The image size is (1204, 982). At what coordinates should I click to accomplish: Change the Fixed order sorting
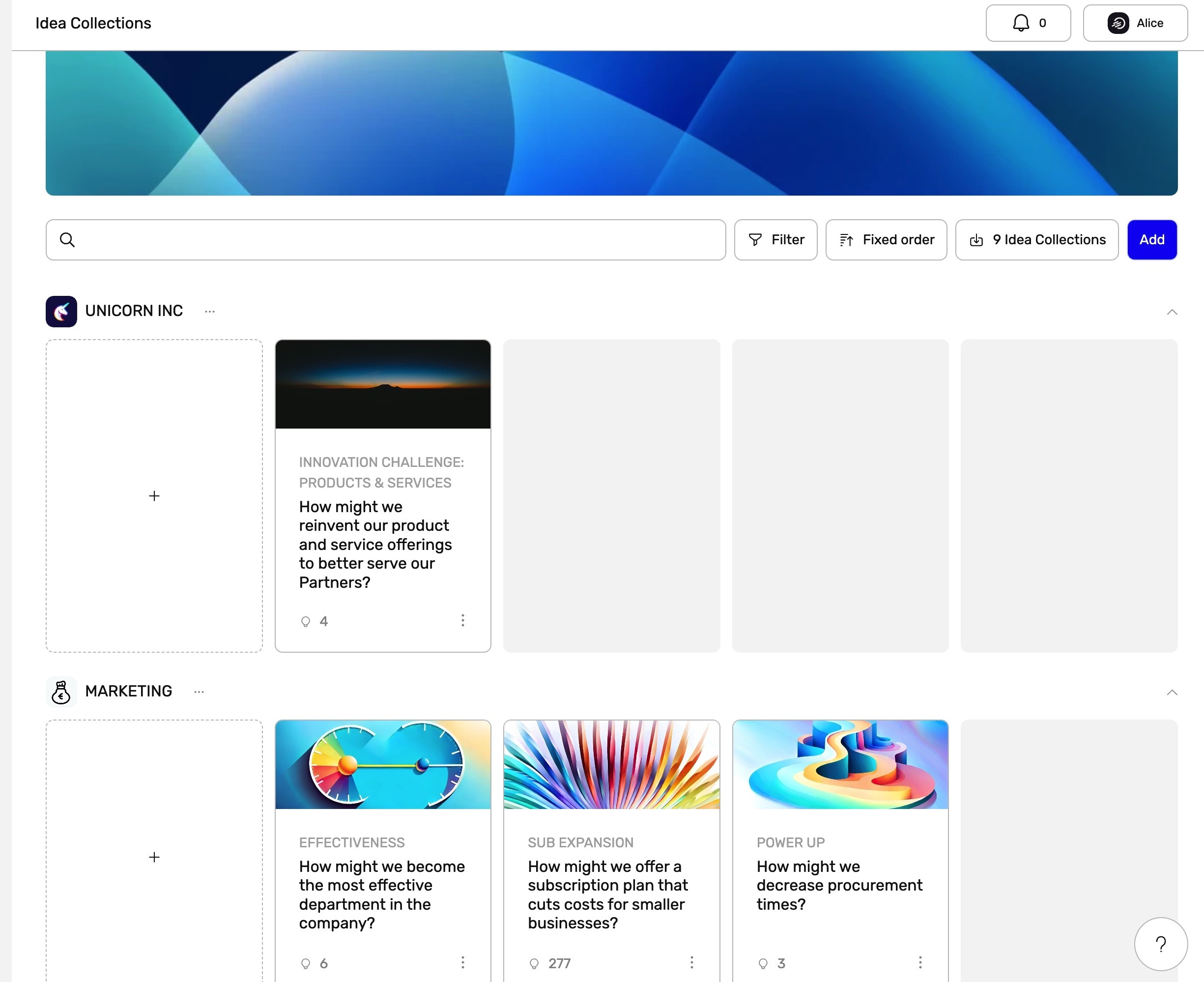(886, 240)
